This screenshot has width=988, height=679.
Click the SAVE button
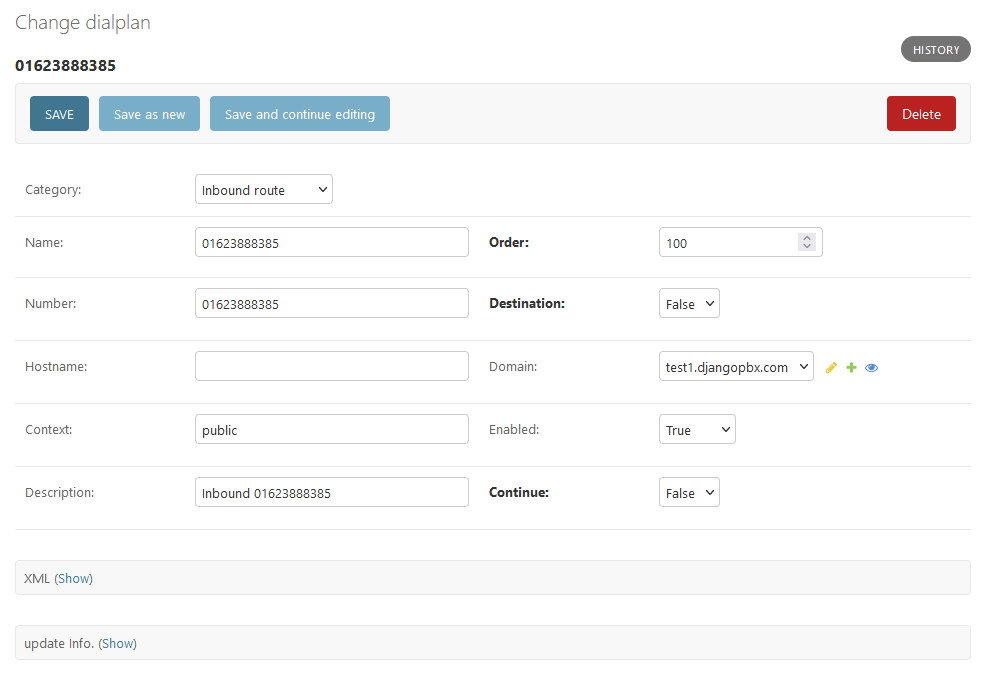(x=59, y=114)
